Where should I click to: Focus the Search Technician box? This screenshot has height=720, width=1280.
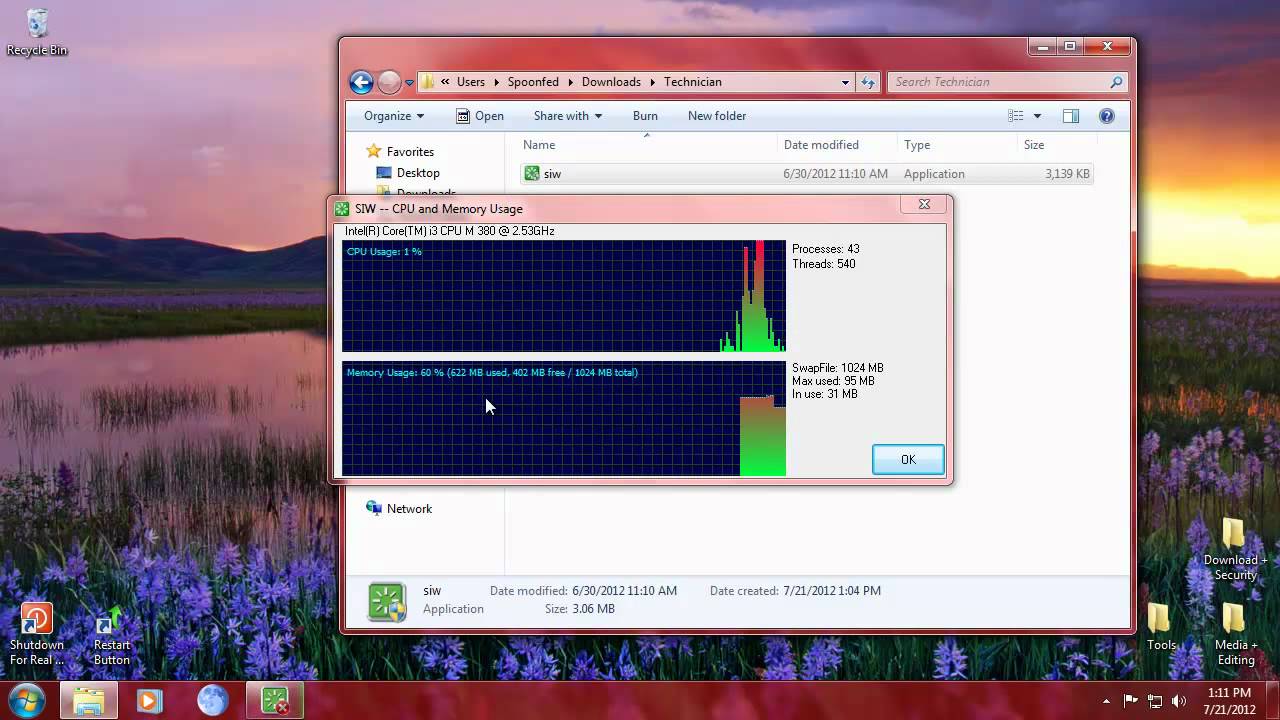pos(1009,82)
